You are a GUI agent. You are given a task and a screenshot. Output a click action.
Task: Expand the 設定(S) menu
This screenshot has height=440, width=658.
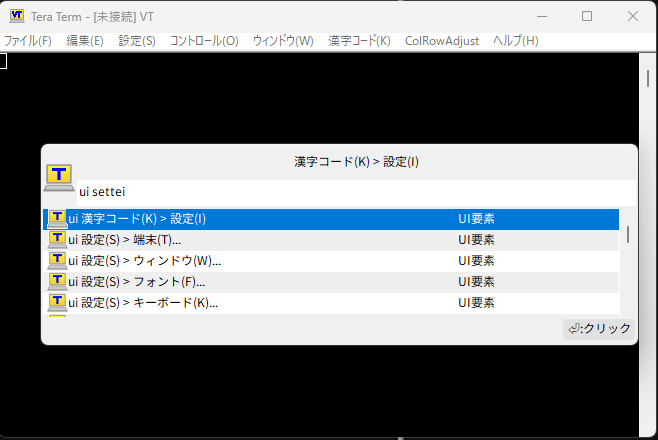pyautogui.click(x=137, y=41)
